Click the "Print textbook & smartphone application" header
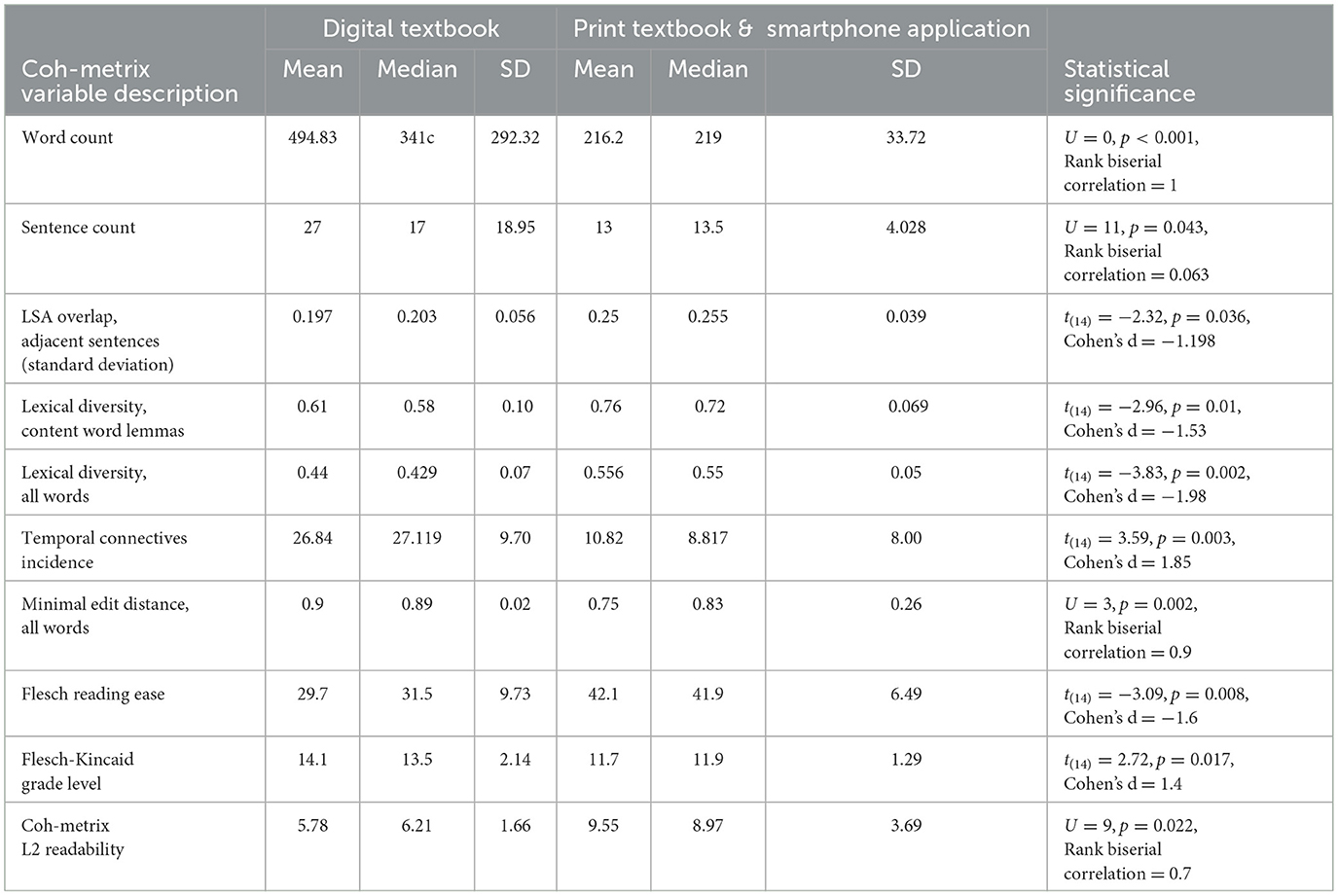1338x896 pixels. click(x=801, y=28)
